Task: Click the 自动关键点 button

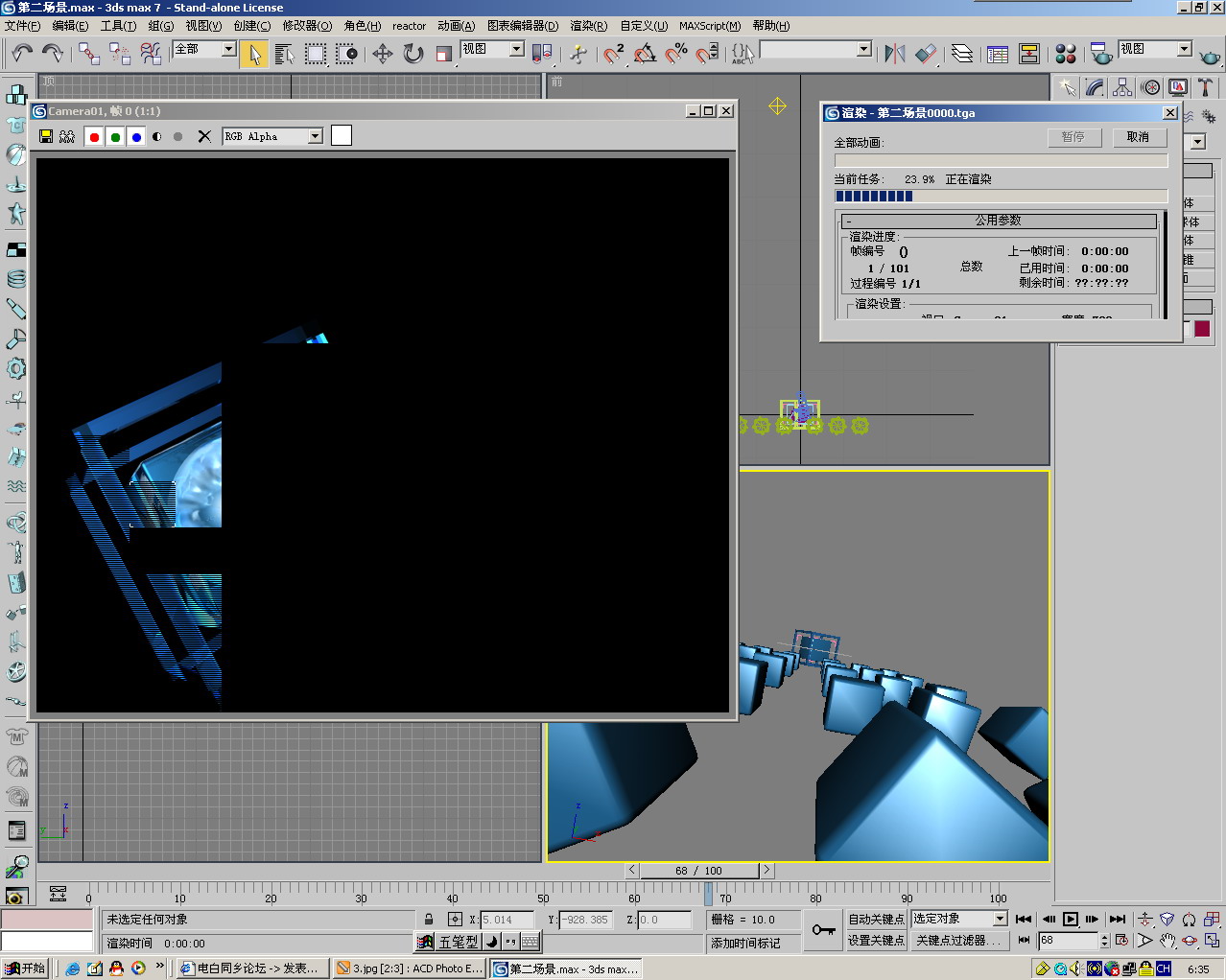Action: tap(876, 919)
